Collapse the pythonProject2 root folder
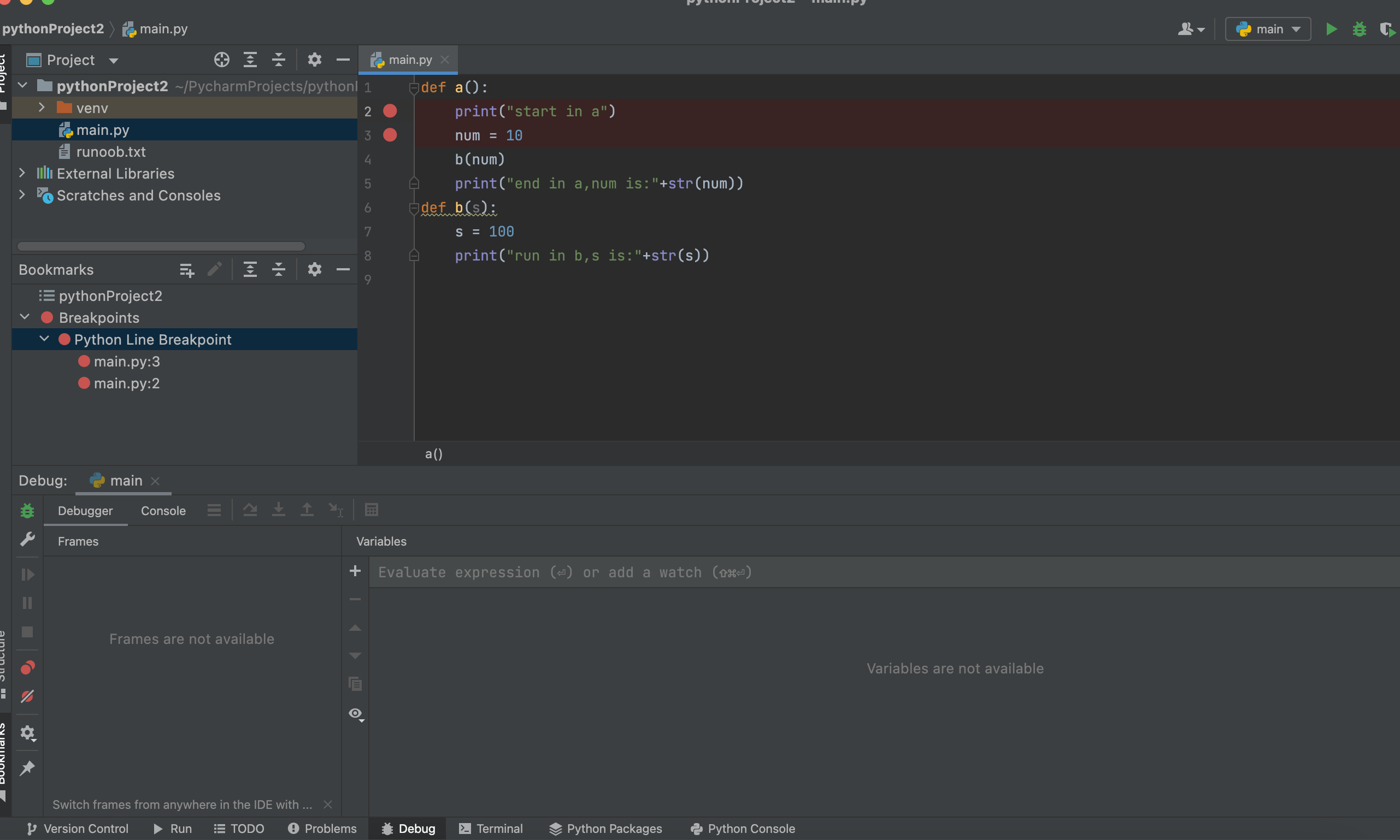Image resolution: width=1400 pixels, height=840 pixels. [22, 85]
